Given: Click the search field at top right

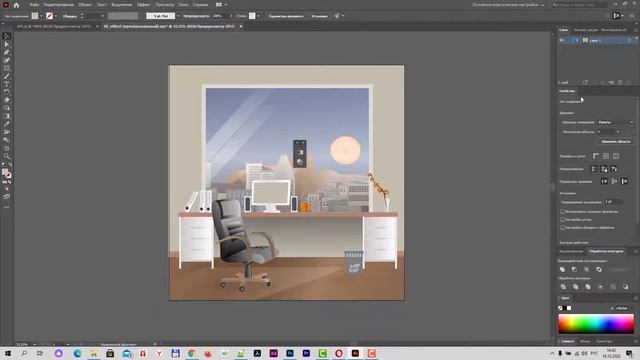Looking at the screenshot, I should pyautogui.click(x=580, y=5).
